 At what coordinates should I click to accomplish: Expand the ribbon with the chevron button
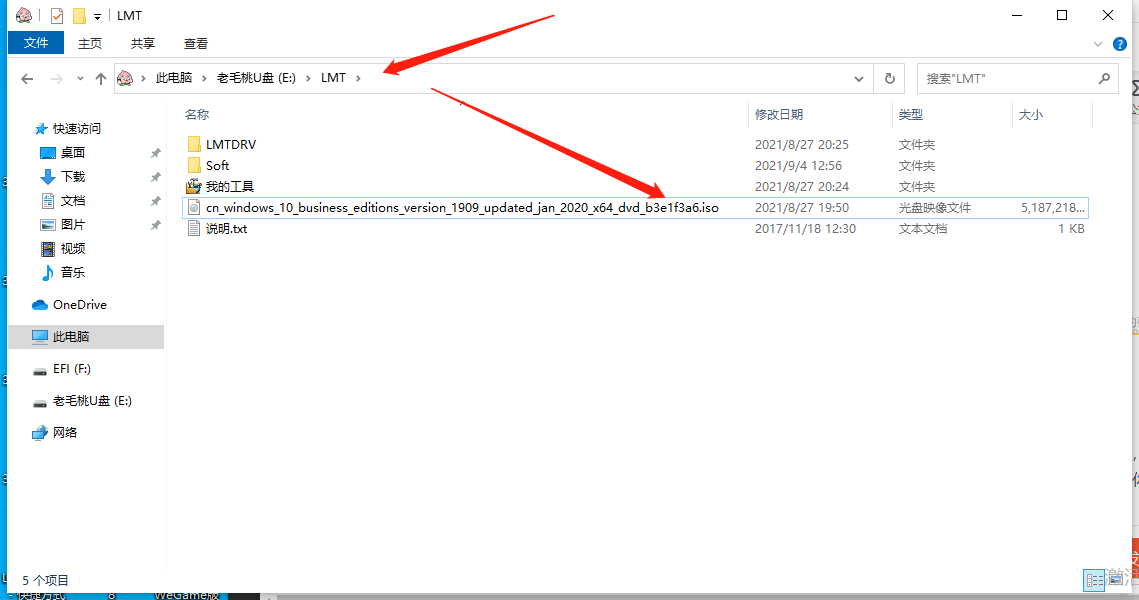point(1098,44)
